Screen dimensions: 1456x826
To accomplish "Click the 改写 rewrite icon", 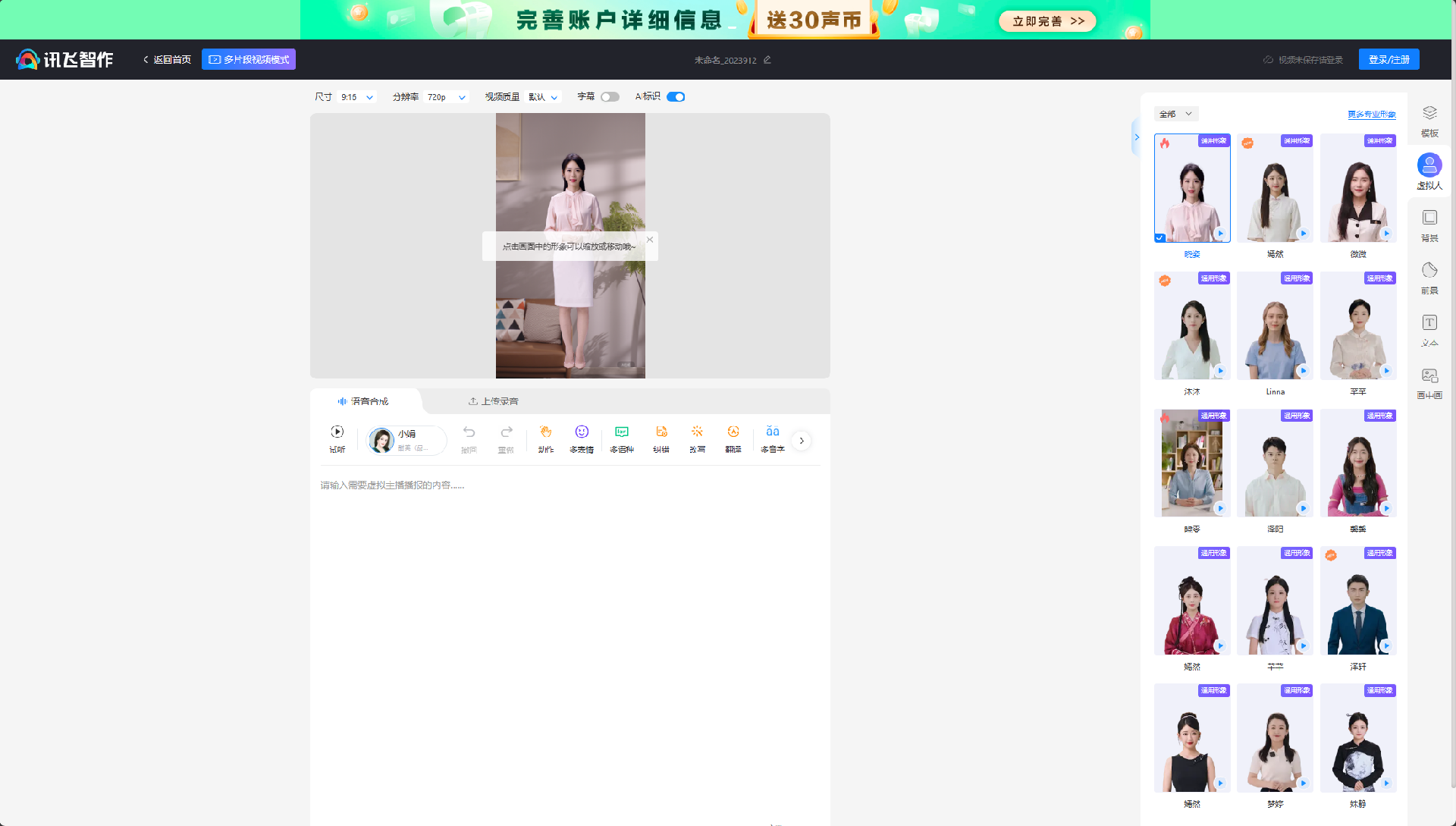I will (x=697, y=440).
